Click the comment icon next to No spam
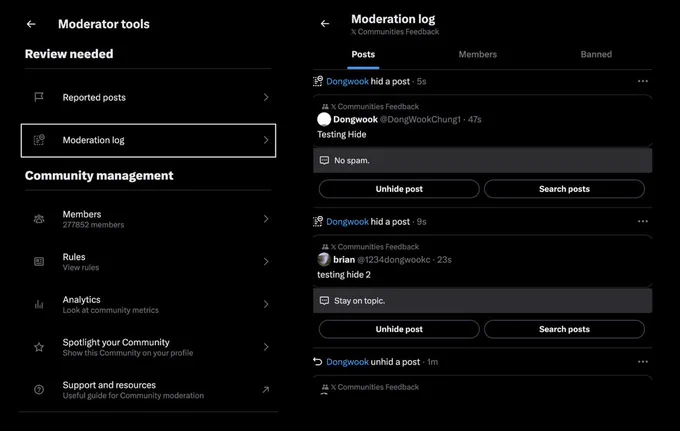 click(x=324, y=160)
